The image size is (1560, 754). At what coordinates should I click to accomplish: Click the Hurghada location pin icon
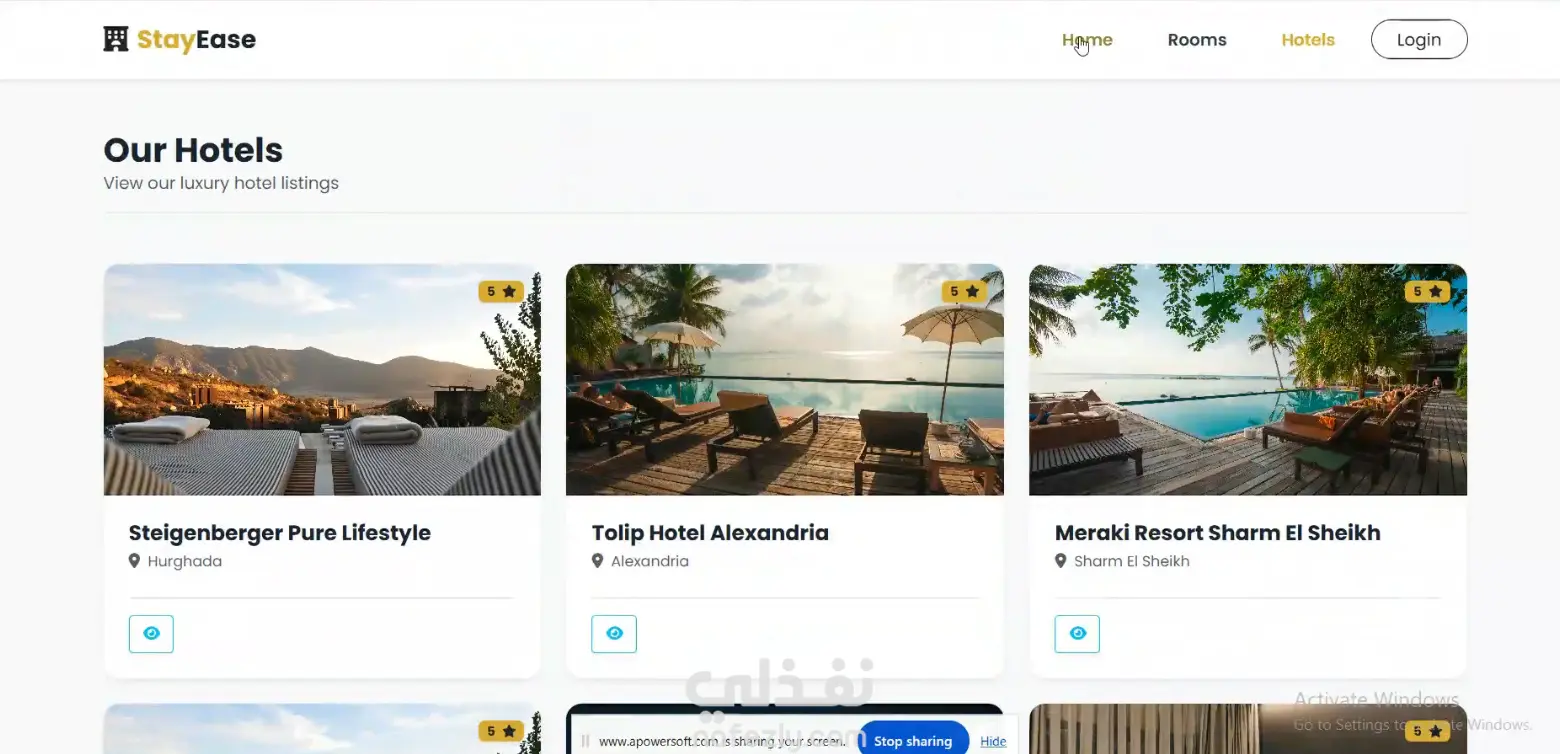(x=134, y=561)
